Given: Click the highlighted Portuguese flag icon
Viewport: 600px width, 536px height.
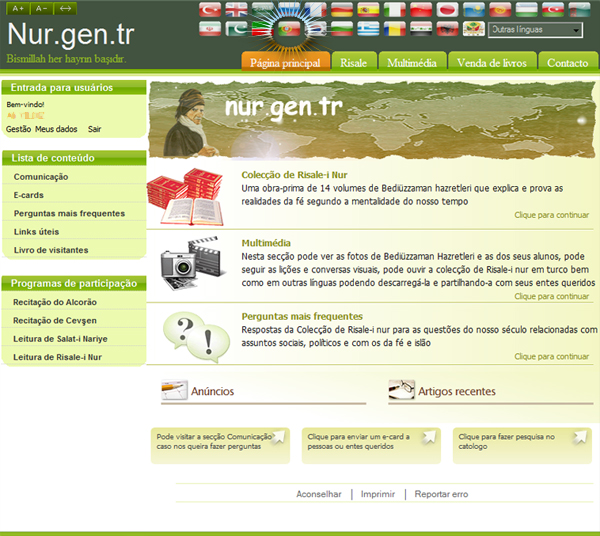Looking at the screenshot, I should pyautogui.click(x=289, y=30).
